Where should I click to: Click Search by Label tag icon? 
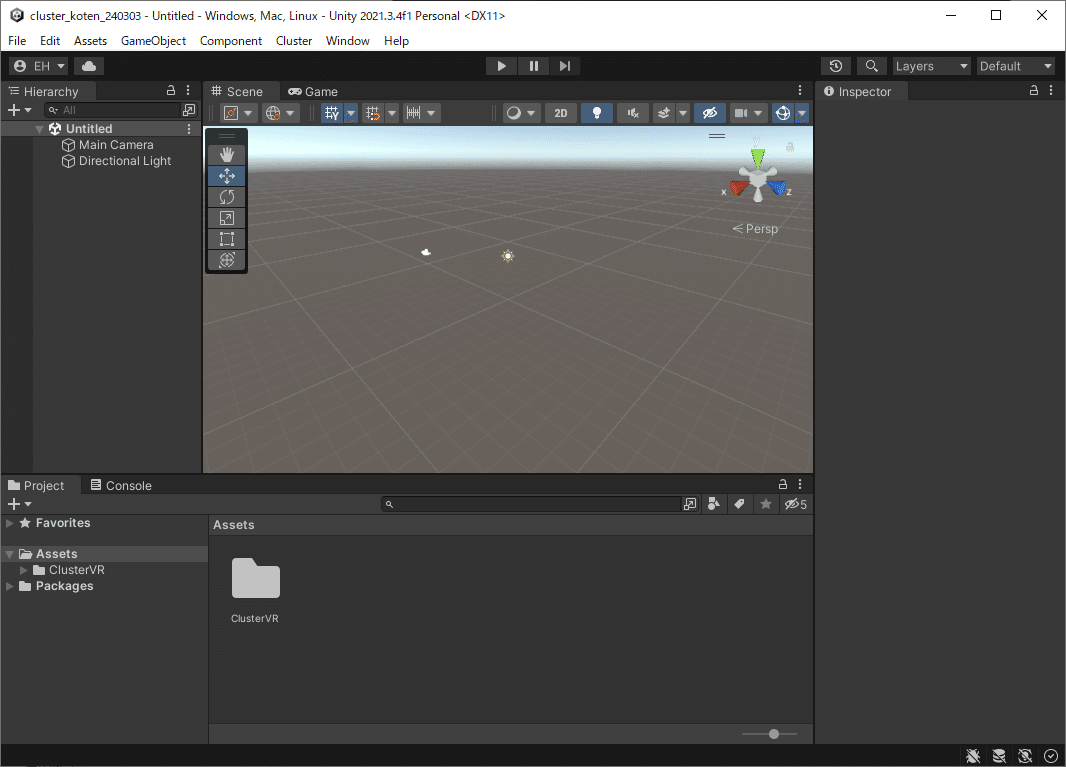(x=739, y=504)
